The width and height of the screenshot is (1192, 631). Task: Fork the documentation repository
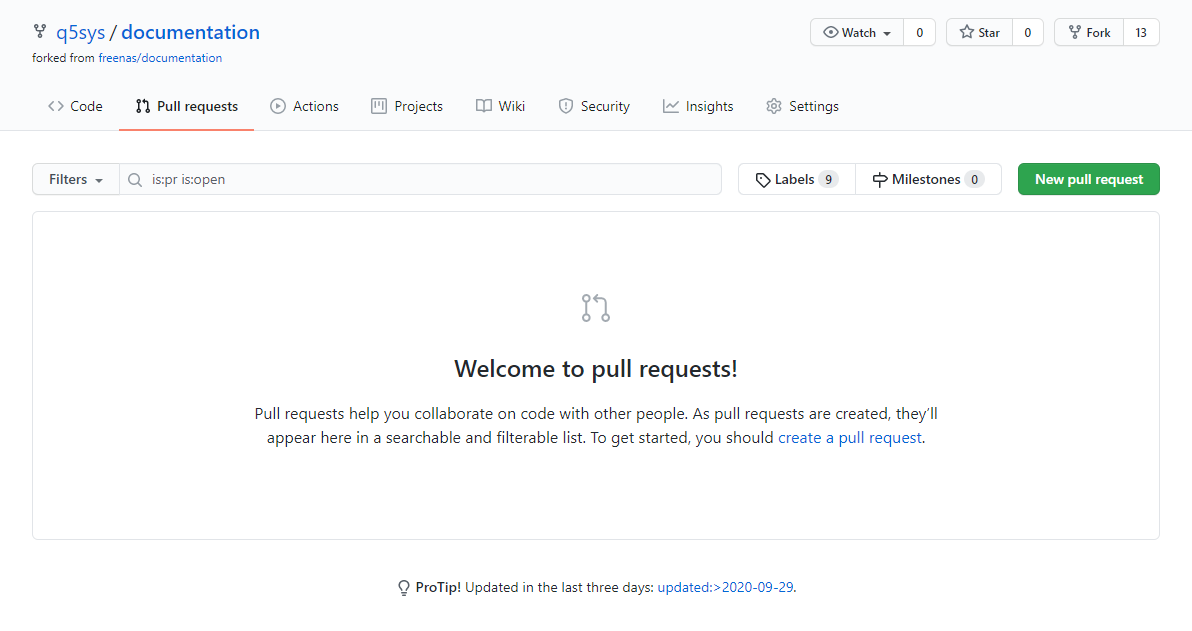(x=1089, y=33)
